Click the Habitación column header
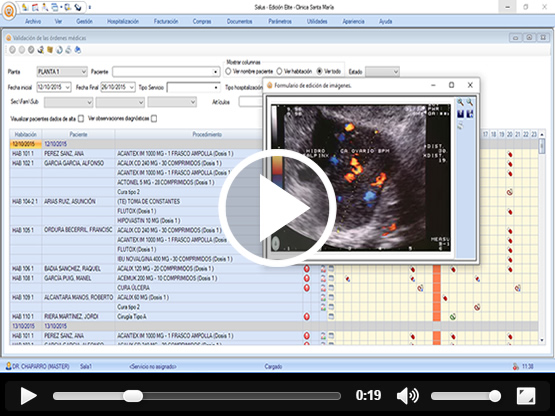Image resolution: width=555 pixels, height=416 pixels. tap(25, 135)
